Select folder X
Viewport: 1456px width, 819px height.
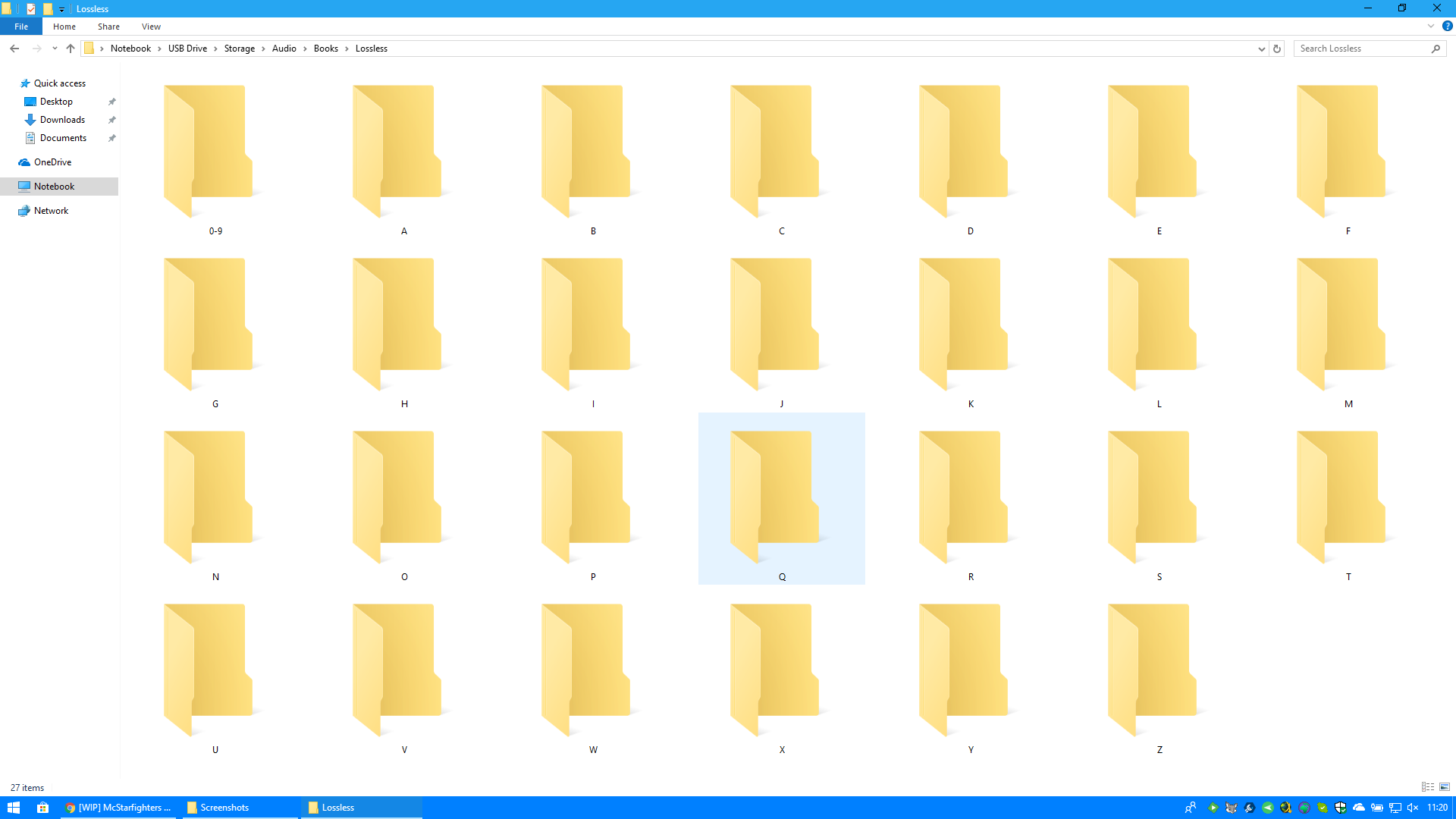[x=782, y=671]
